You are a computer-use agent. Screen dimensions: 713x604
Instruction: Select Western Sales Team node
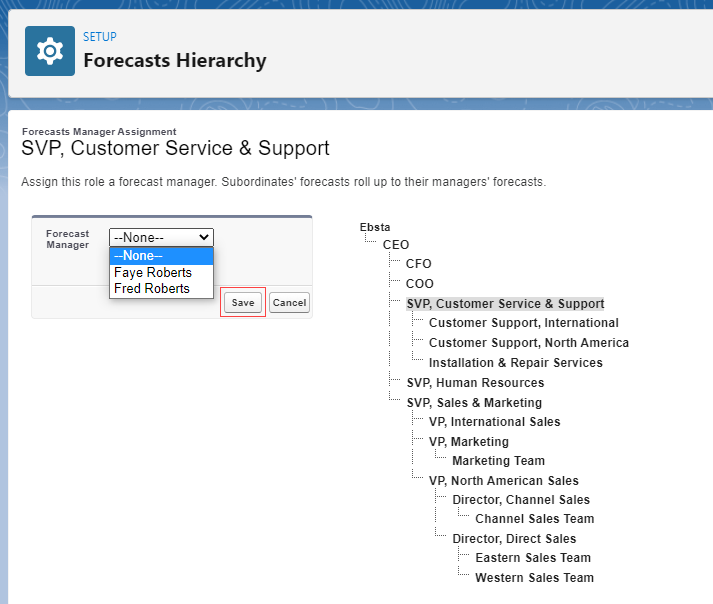click(x=534, y=578)
